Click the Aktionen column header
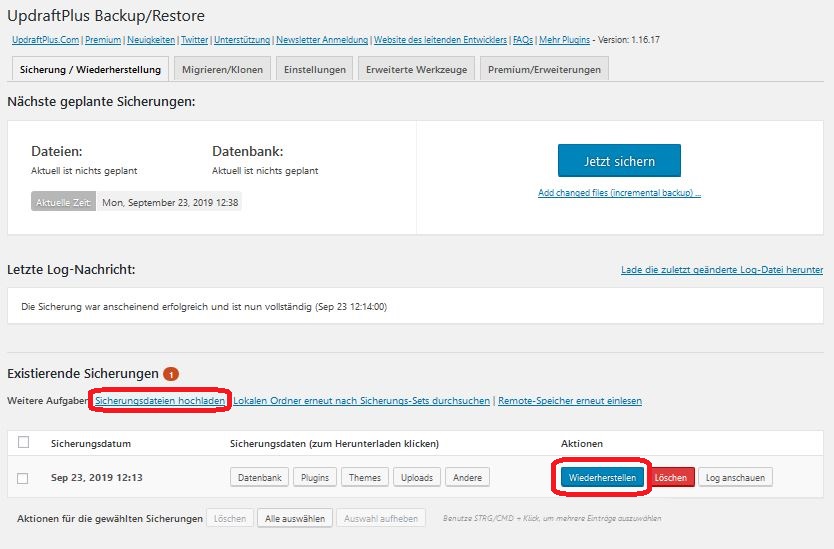This screenshot has width=834, height=549. pyautogui.click(x=582, y=444)
